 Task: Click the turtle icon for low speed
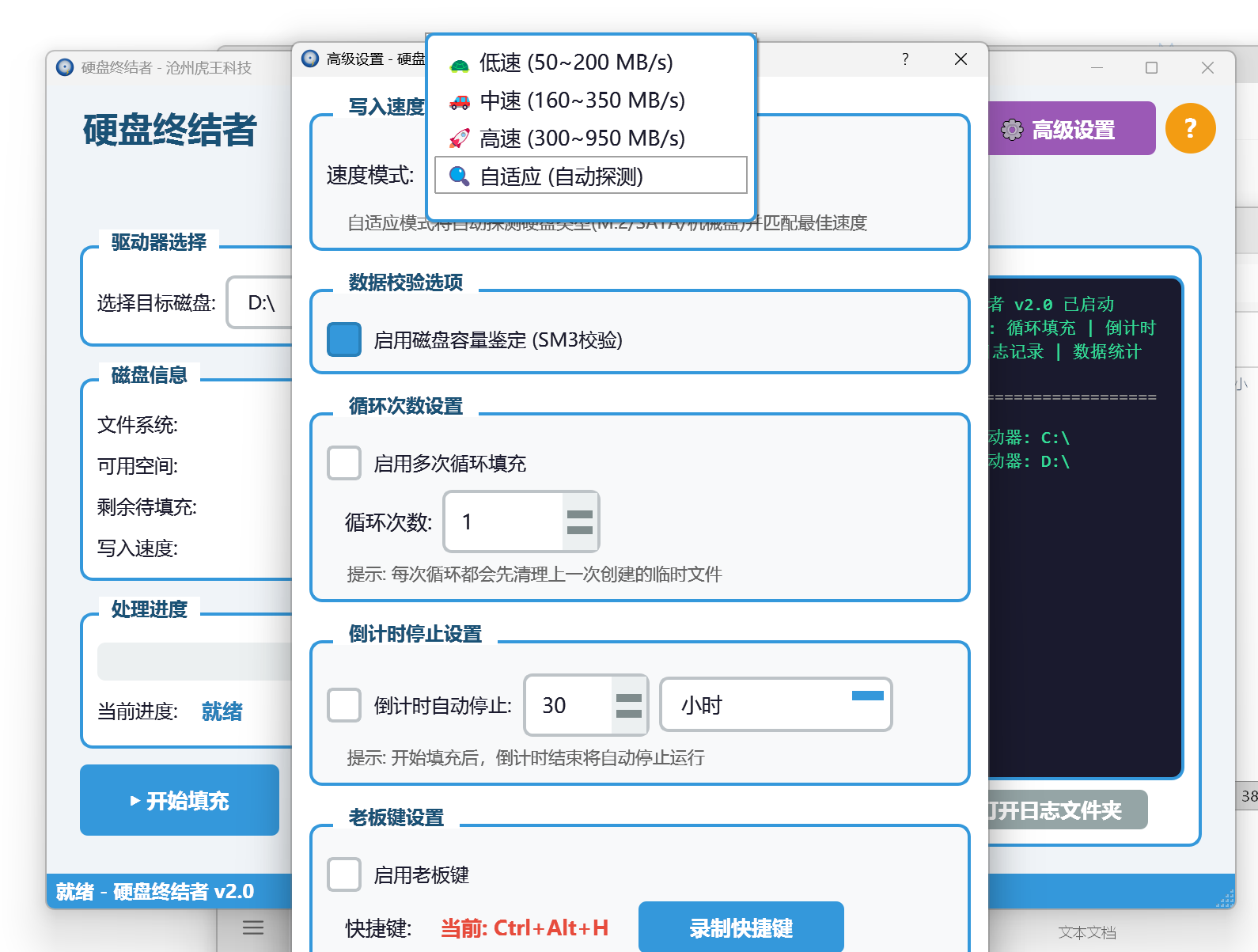[459, 63]
